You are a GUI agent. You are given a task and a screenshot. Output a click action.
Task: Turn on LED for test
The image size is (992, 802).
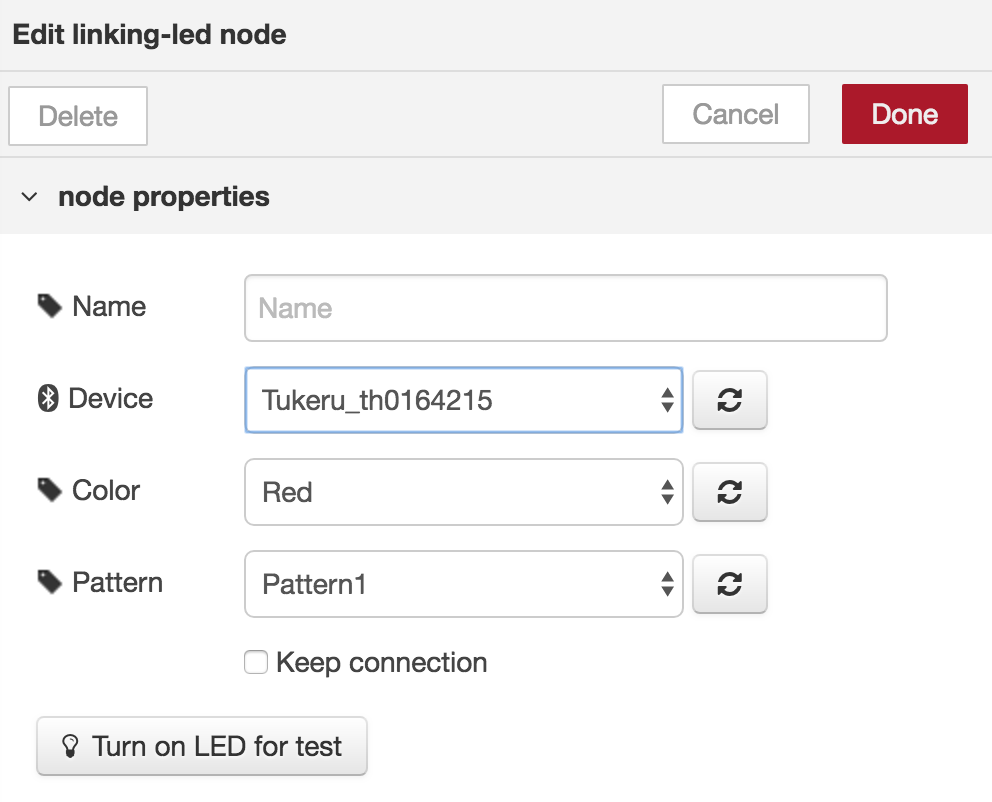[x=202, y=746]
